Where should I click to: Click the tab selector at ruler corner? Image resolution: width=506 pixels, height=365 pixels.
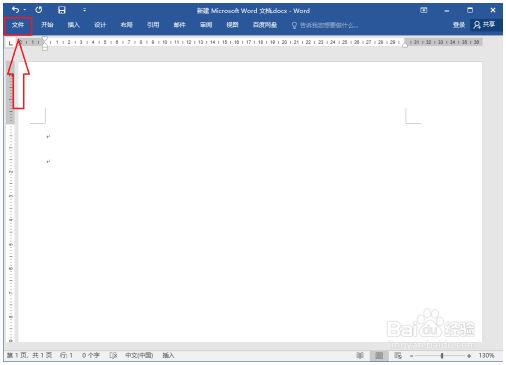pos(11,43)
